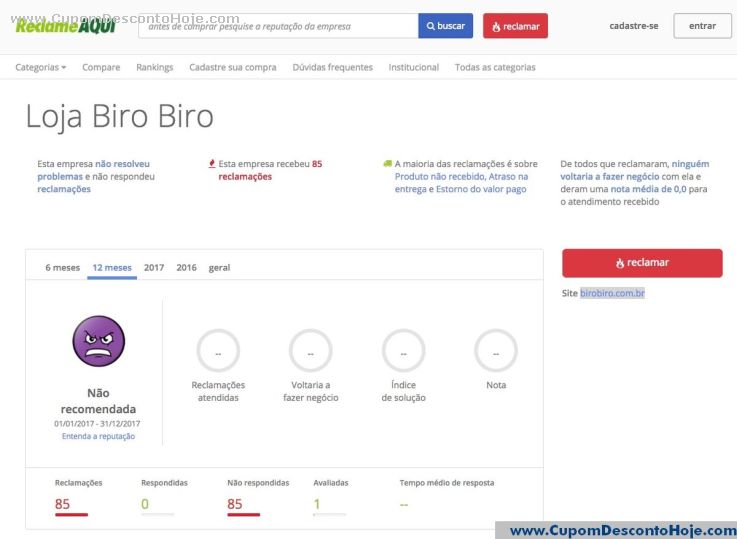This screenshot has width=737, height=539.
Task: Click the Respondidas count 0
Action: coord(145,504)
